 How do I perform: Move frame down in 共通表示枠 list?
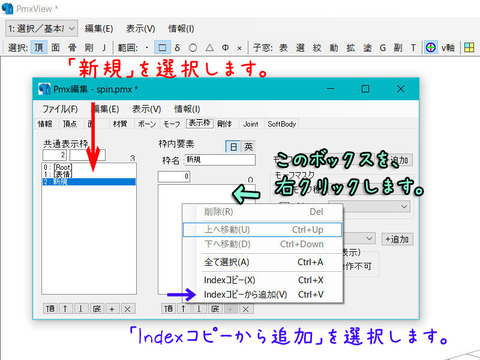[x=80, y=309]
